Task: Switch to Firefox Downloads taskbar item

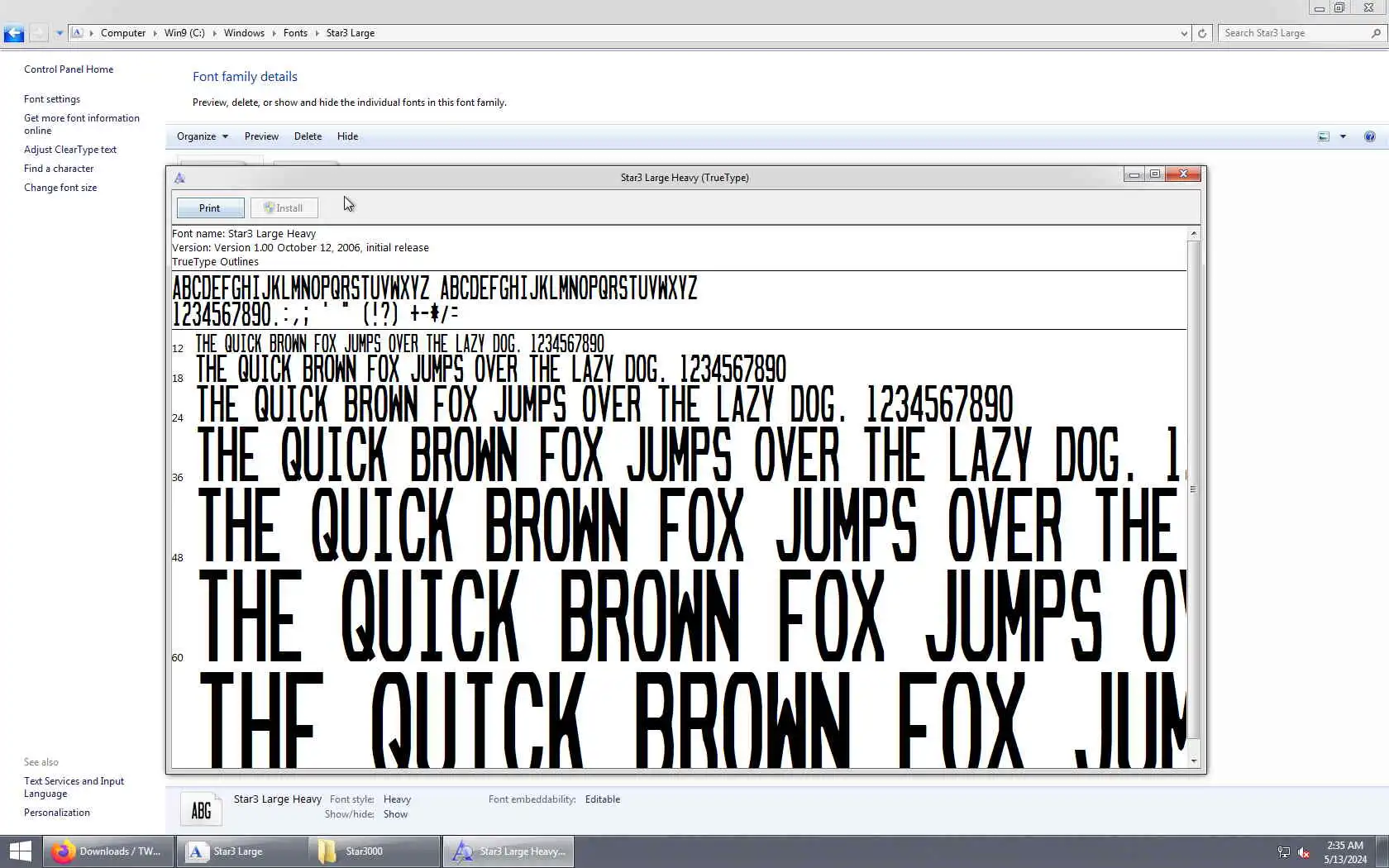Action: (108, 851)
